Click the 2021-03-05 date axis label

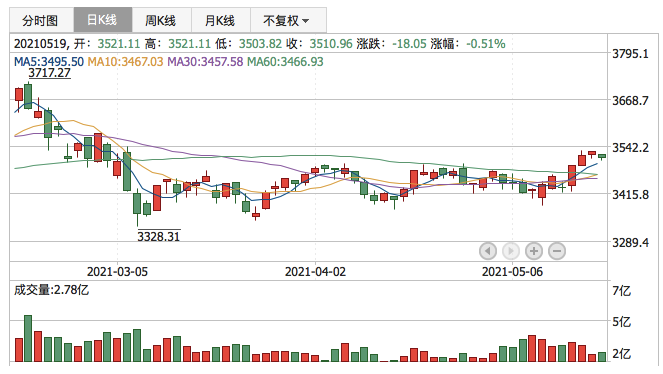click(x=117, y=271)
